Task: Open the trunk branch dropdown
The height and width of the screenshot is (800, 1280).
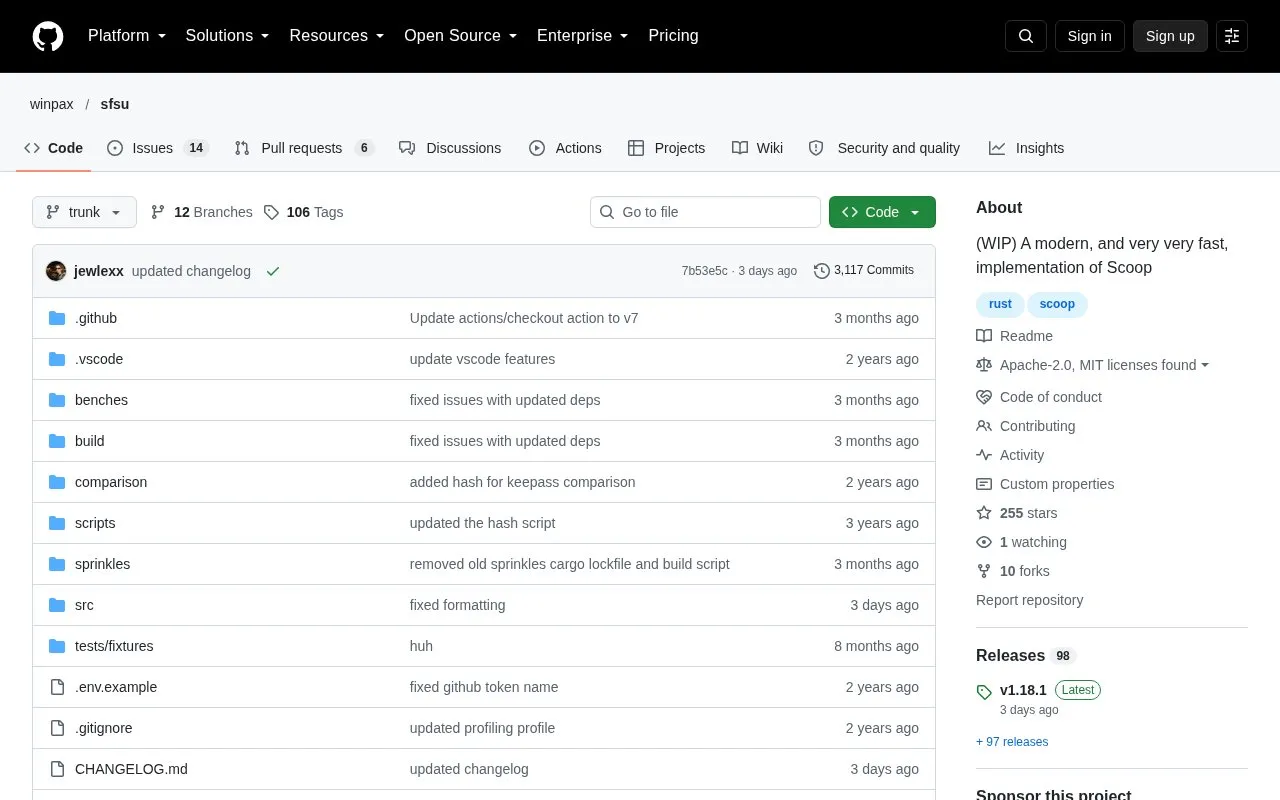Action: (x=84, y=212)
